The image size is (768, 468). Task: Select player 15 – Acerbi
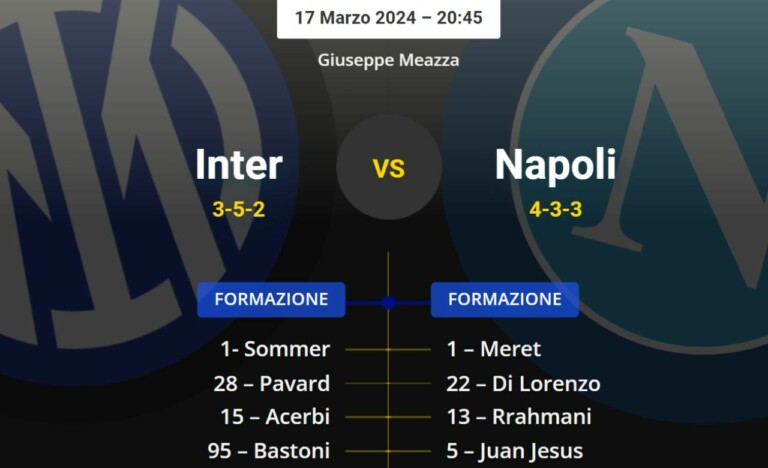point(275,417)
